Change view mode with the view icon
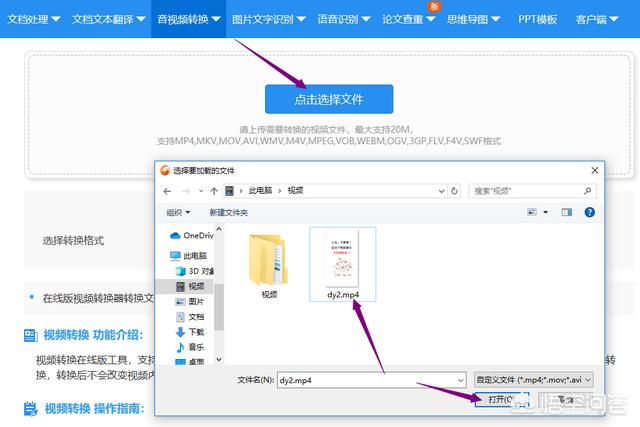This screenshot has width=640, height=427. click(x=533, y=212)
